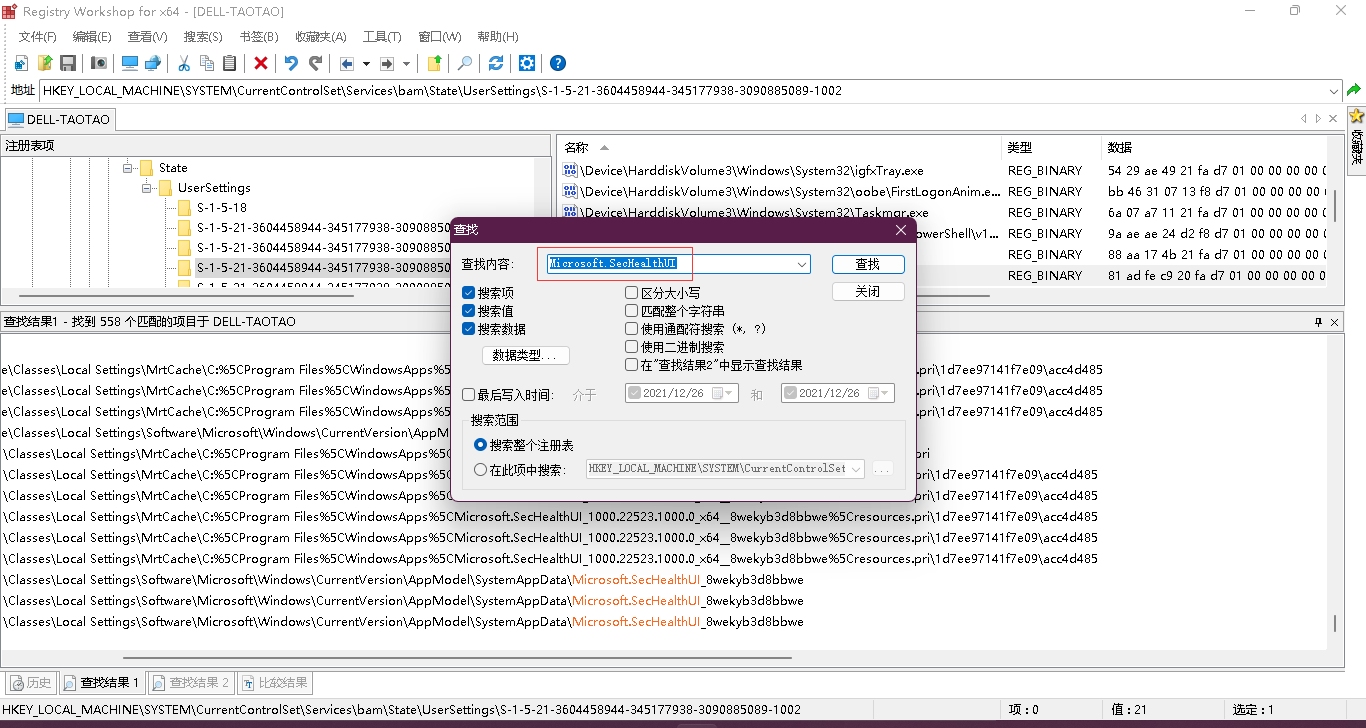Open the back history dropdown arrow
The width and height of the screenshot is (1366, 728).
coord(366,63)
